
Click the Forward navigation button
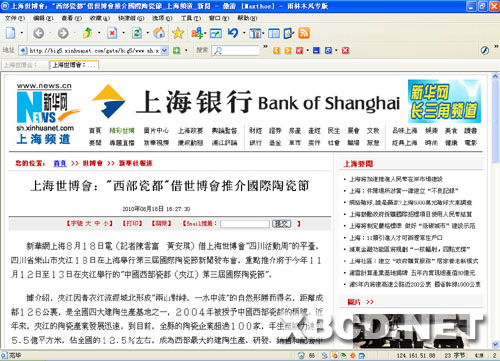pyautogui.click(x=63, y=33)
